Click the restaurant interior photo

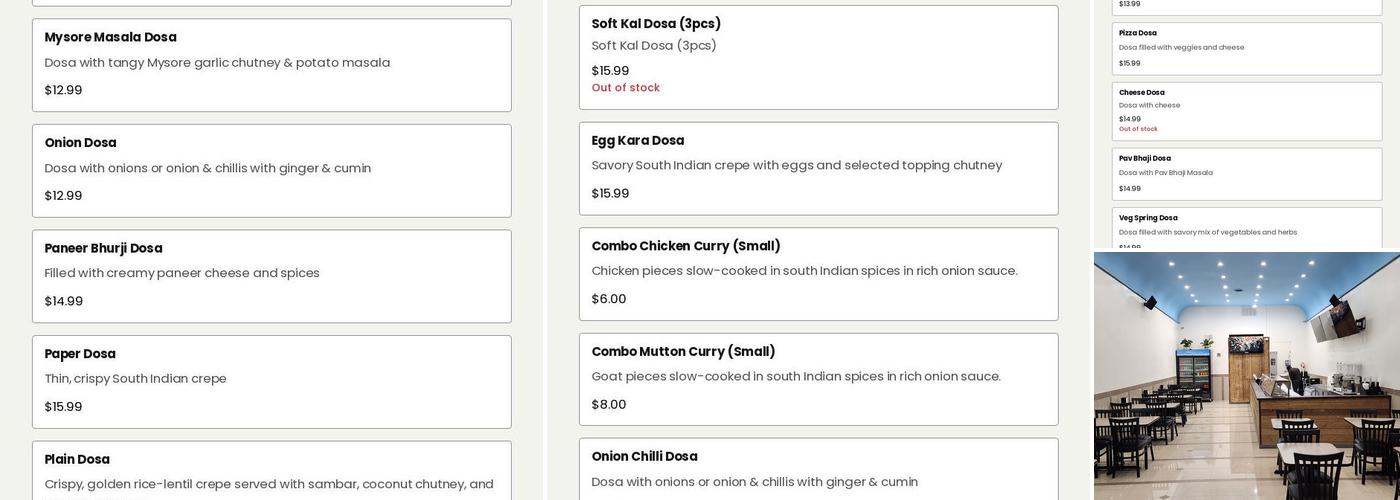coord(1247,376)
